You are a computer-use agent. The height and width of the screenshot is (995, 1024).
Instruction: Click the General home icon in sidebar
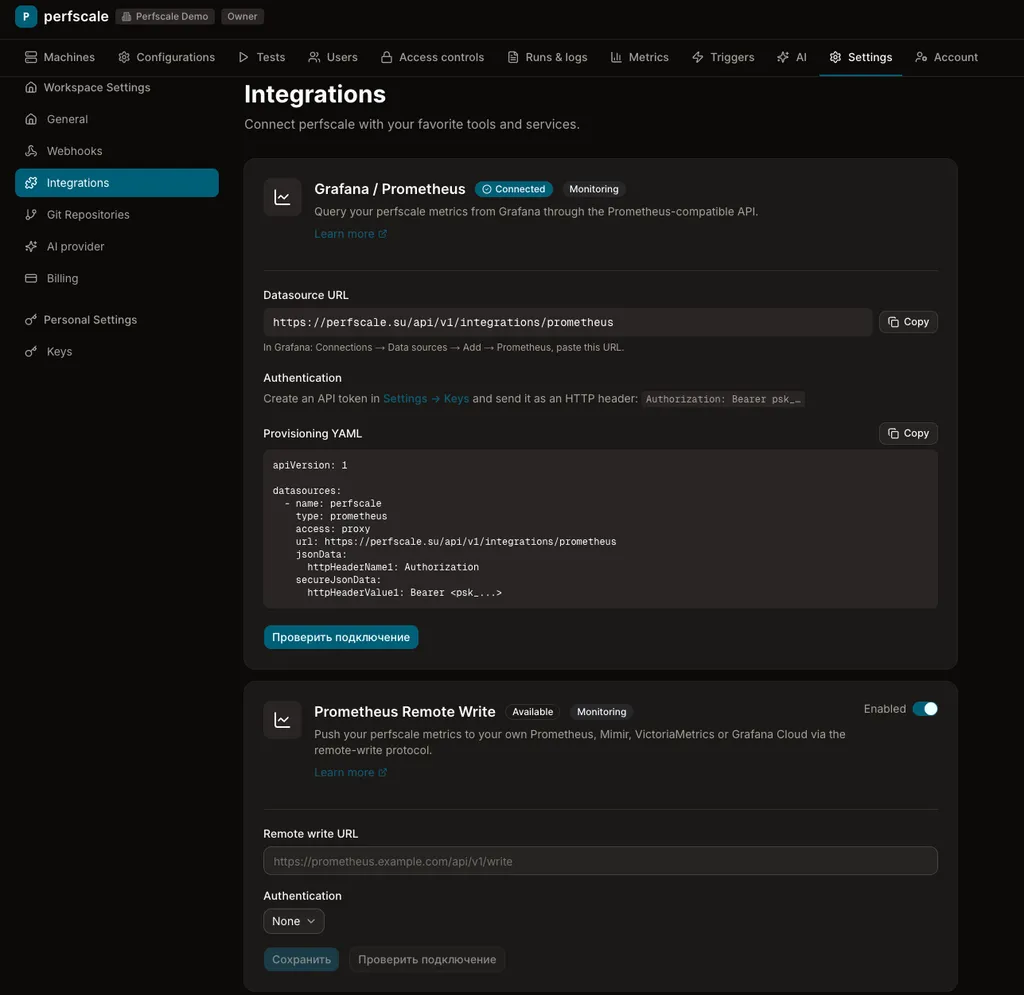point(31,119)
